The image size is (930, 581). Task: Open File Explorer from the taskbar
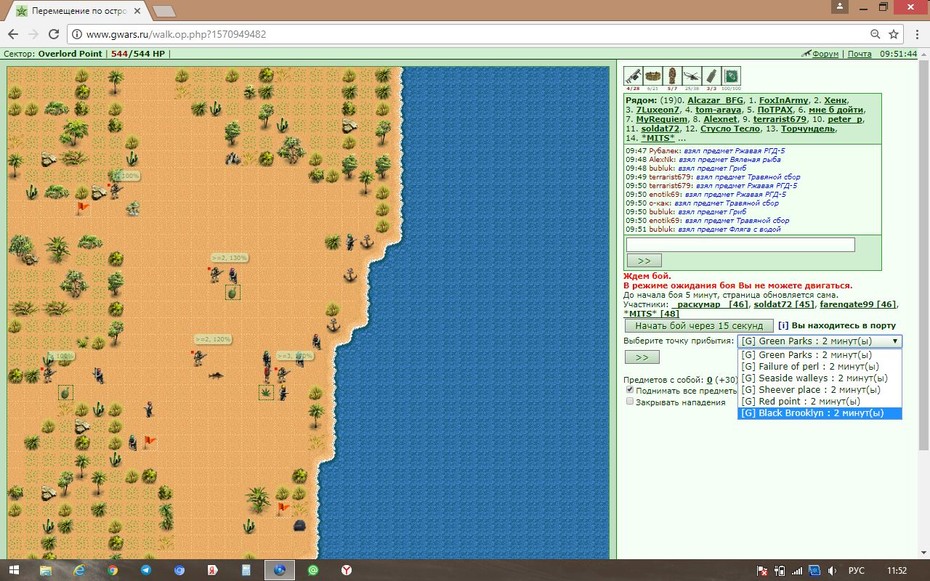(x=46, y=570)
